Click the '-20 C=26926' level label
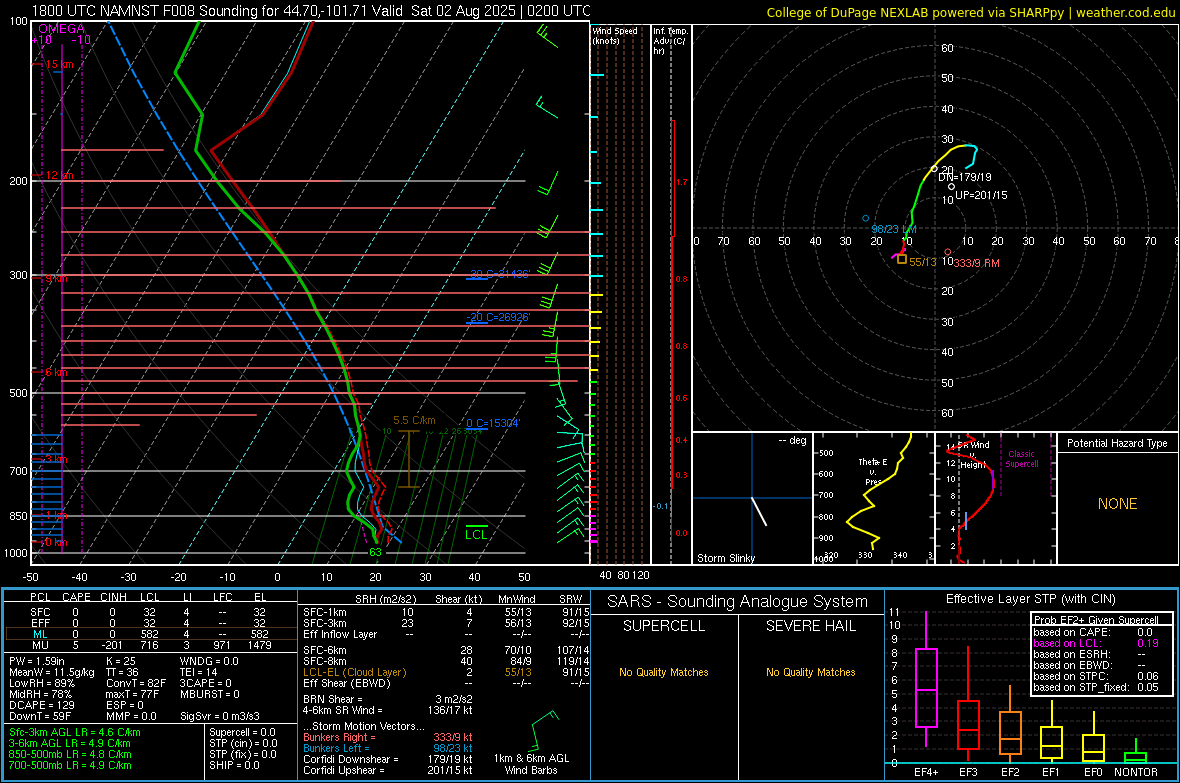 (498, 317)
